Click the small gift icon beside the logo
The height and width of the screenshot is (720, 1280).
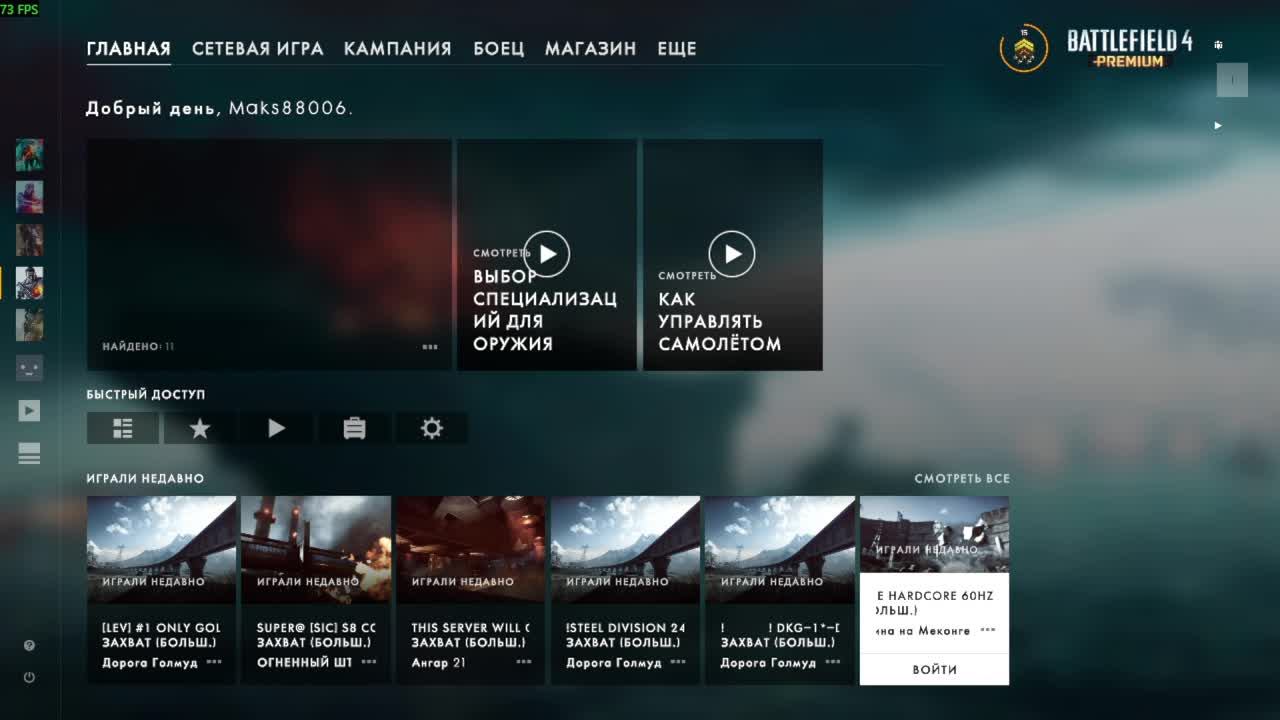pyautogui.click(x=1218, y=45)
